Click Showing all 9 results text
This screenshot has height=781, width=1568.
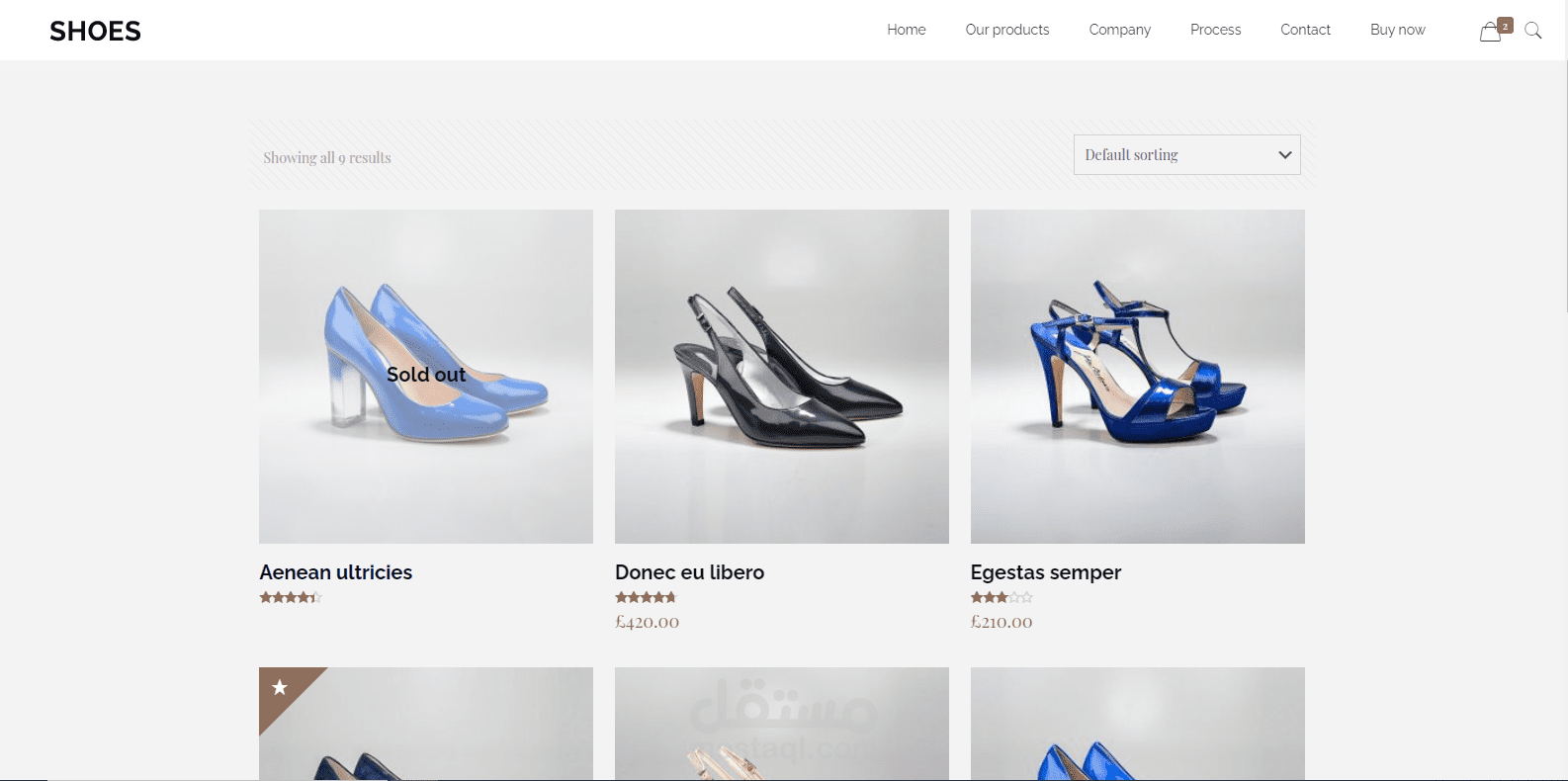[x=327, y=158]
